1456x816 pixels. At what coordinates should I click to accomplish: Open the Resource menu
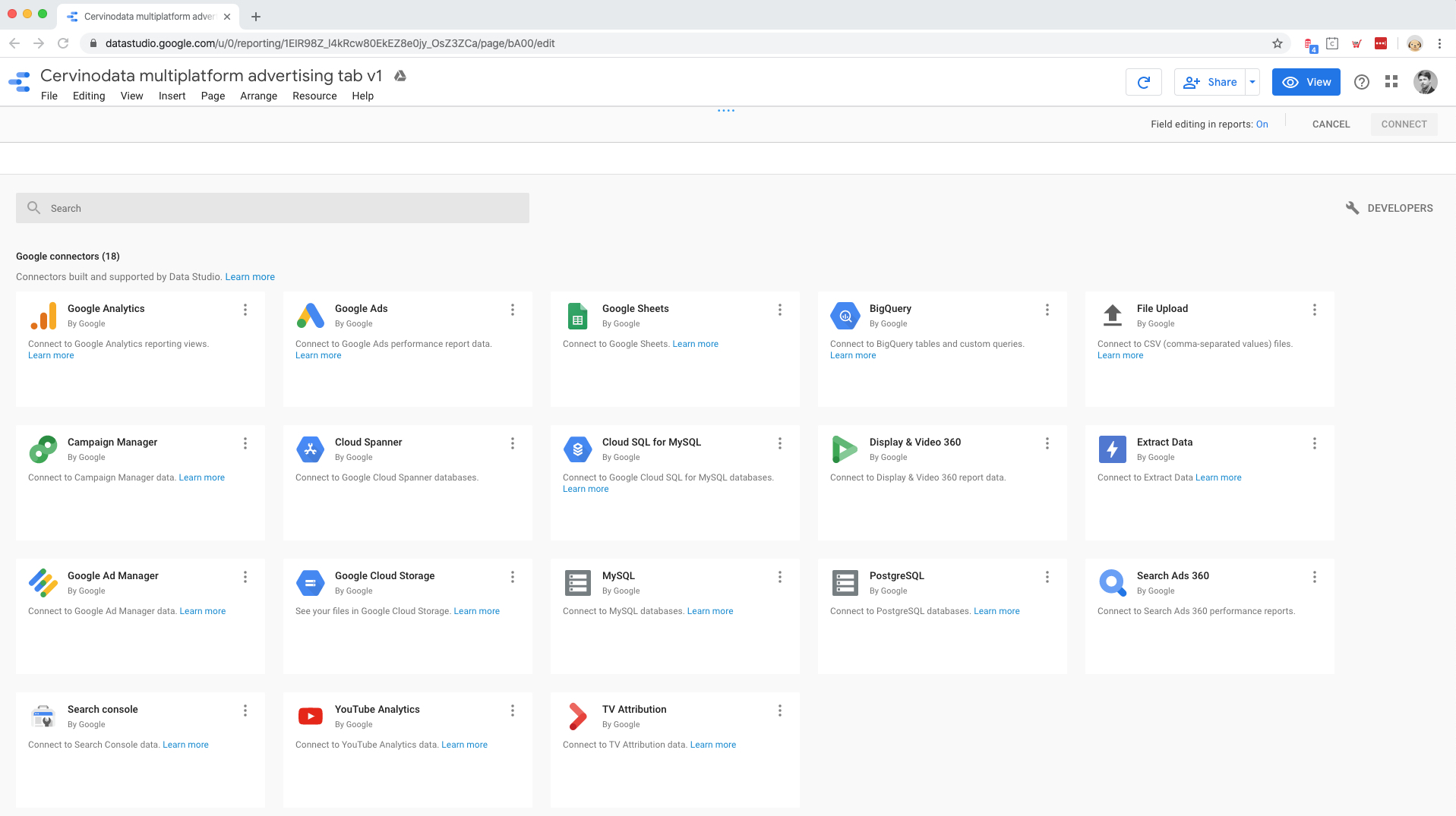coord(314,96)
